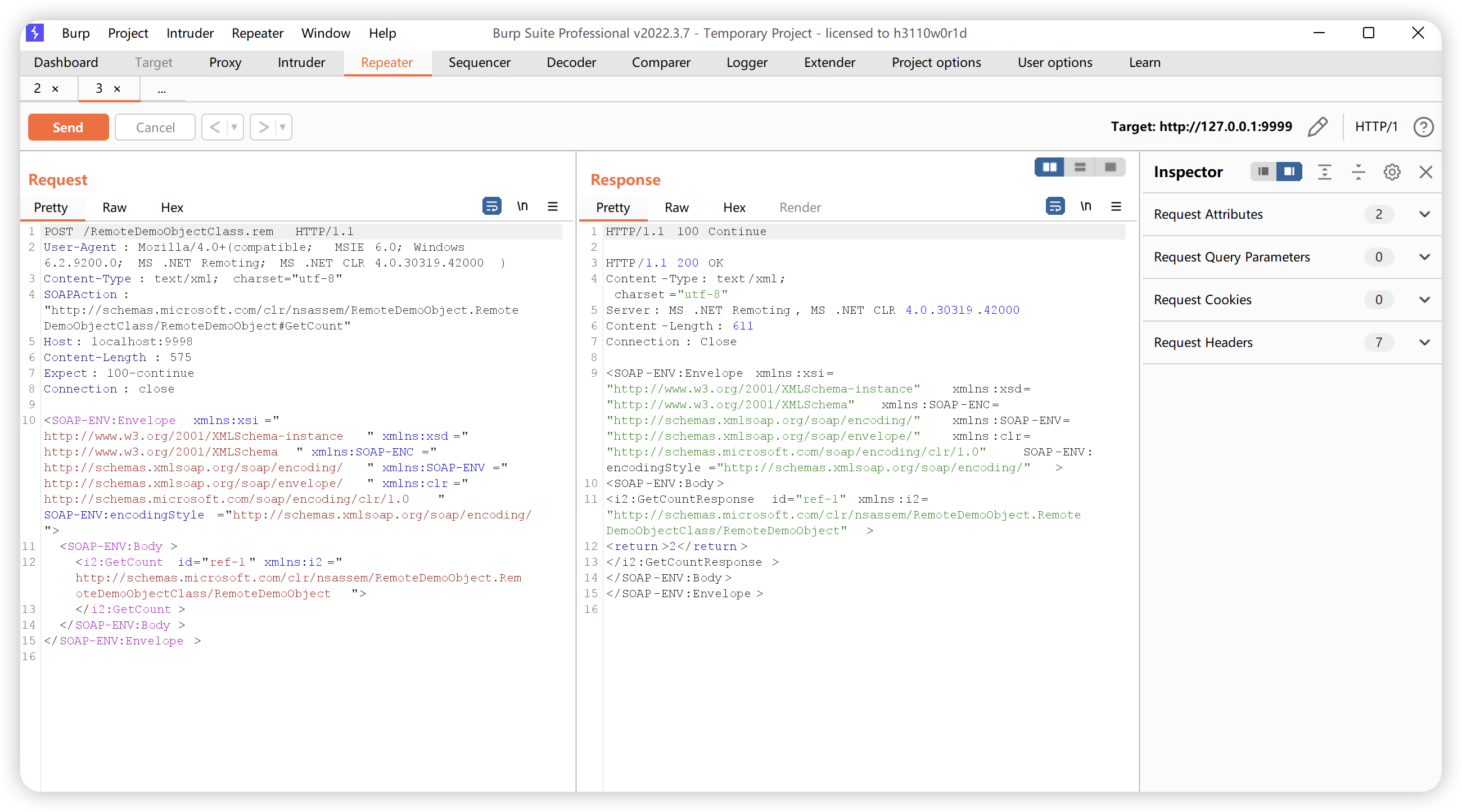Click the Target tab
Image resolution: width=1462 pixels, height=812 pixels.
pyautogui.click(x=154, y=62)
